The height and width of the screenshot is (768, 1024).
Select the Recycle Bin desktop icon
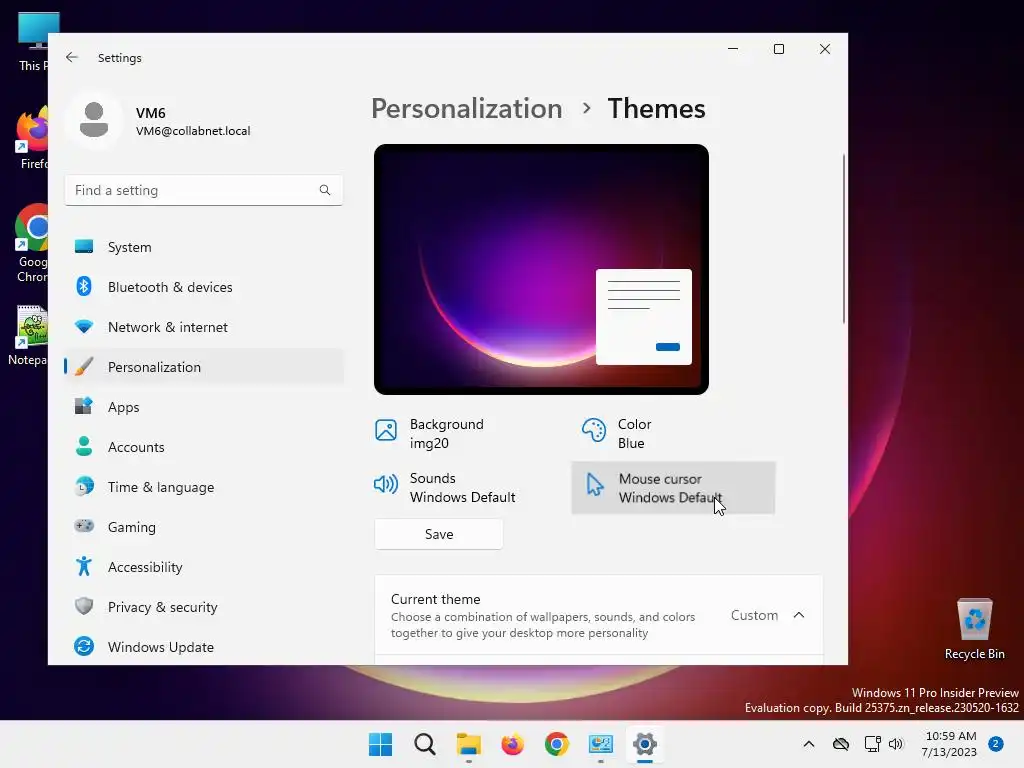coord(974,630)
